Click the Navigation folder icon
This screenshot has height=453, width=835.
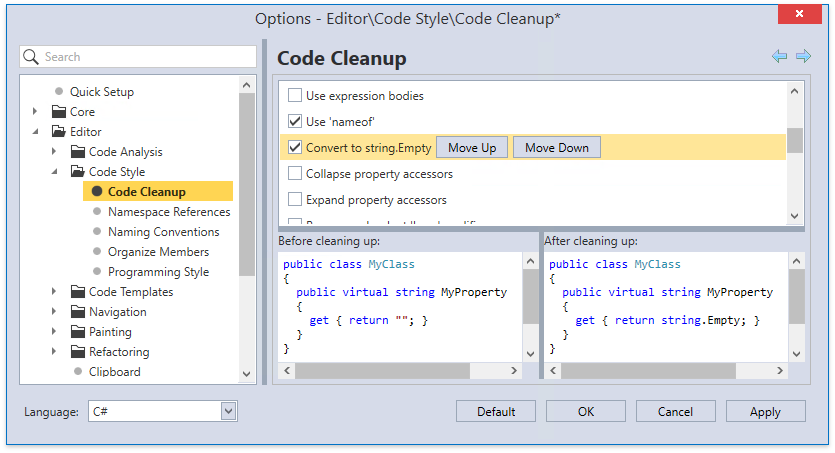point(79,312)
